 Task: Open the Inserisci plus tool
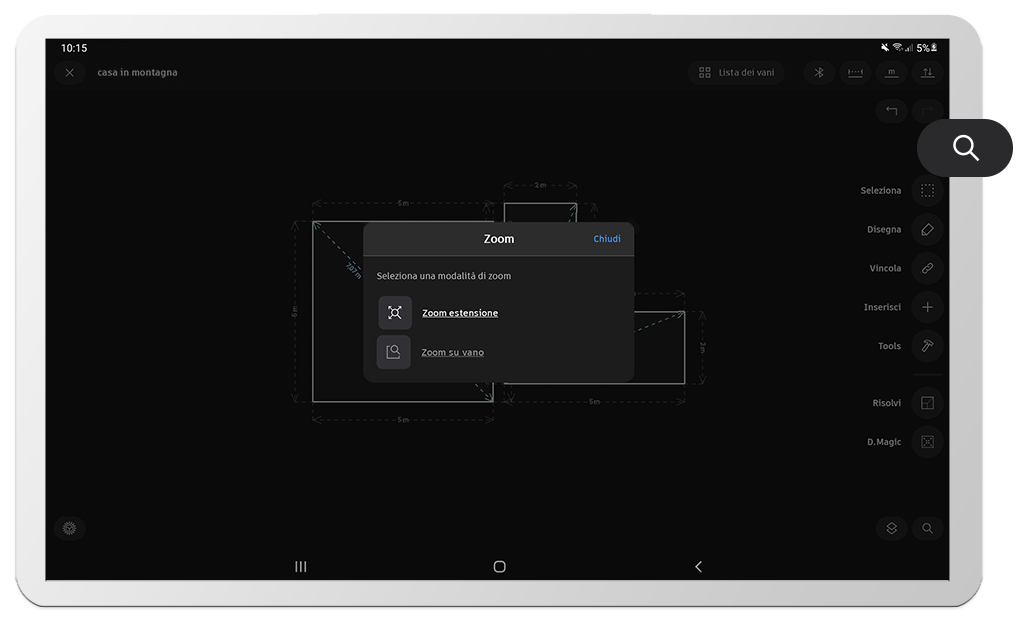pyautogui.click(x=927, y=307)
